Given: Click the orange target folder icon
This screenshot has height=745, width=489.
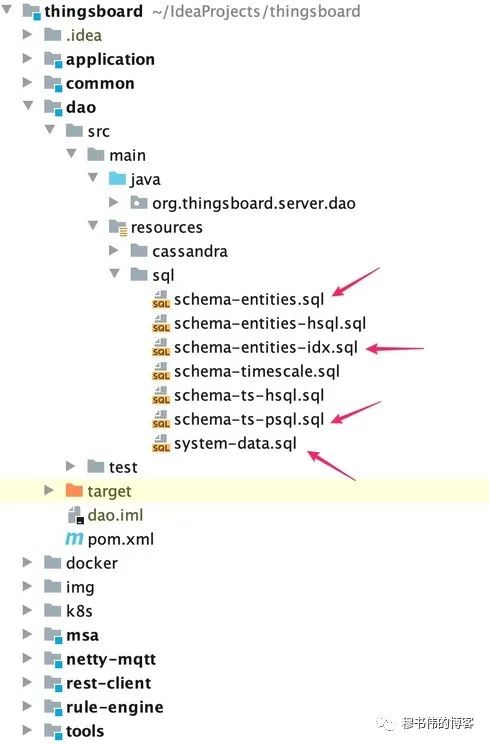Looking at the screenshot, I should click(x=74, y=490).
